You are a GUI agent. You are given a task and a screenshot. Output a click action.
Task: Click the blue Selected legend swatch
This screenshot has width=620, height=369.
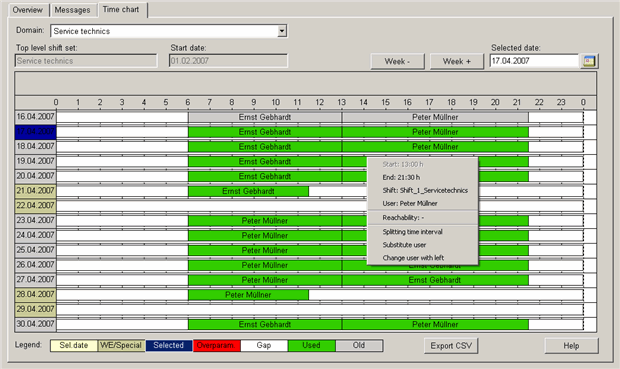point(169,345)
